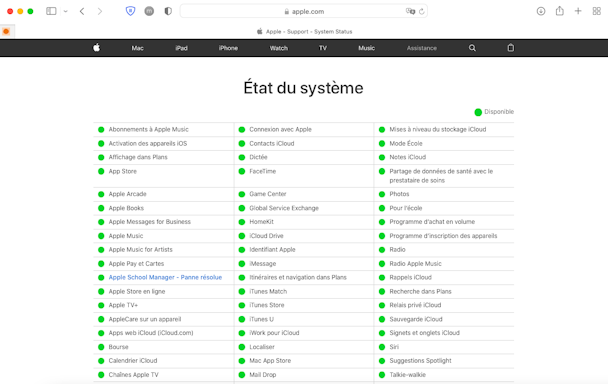Select the orange pinned tab
Image resolution: width=608 pixels, height=384 pixels.
pos(7,31)
